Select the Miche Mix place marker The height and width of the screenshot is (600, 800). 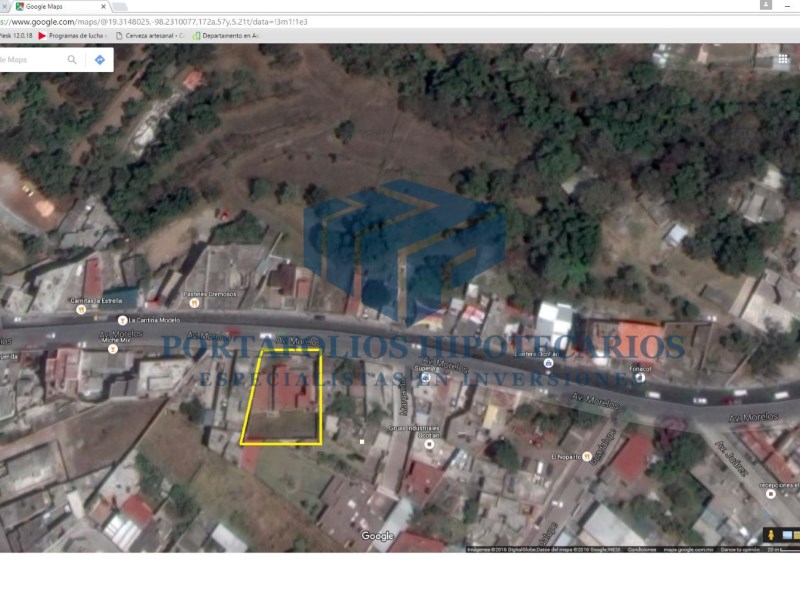click(x=112, y=349)
